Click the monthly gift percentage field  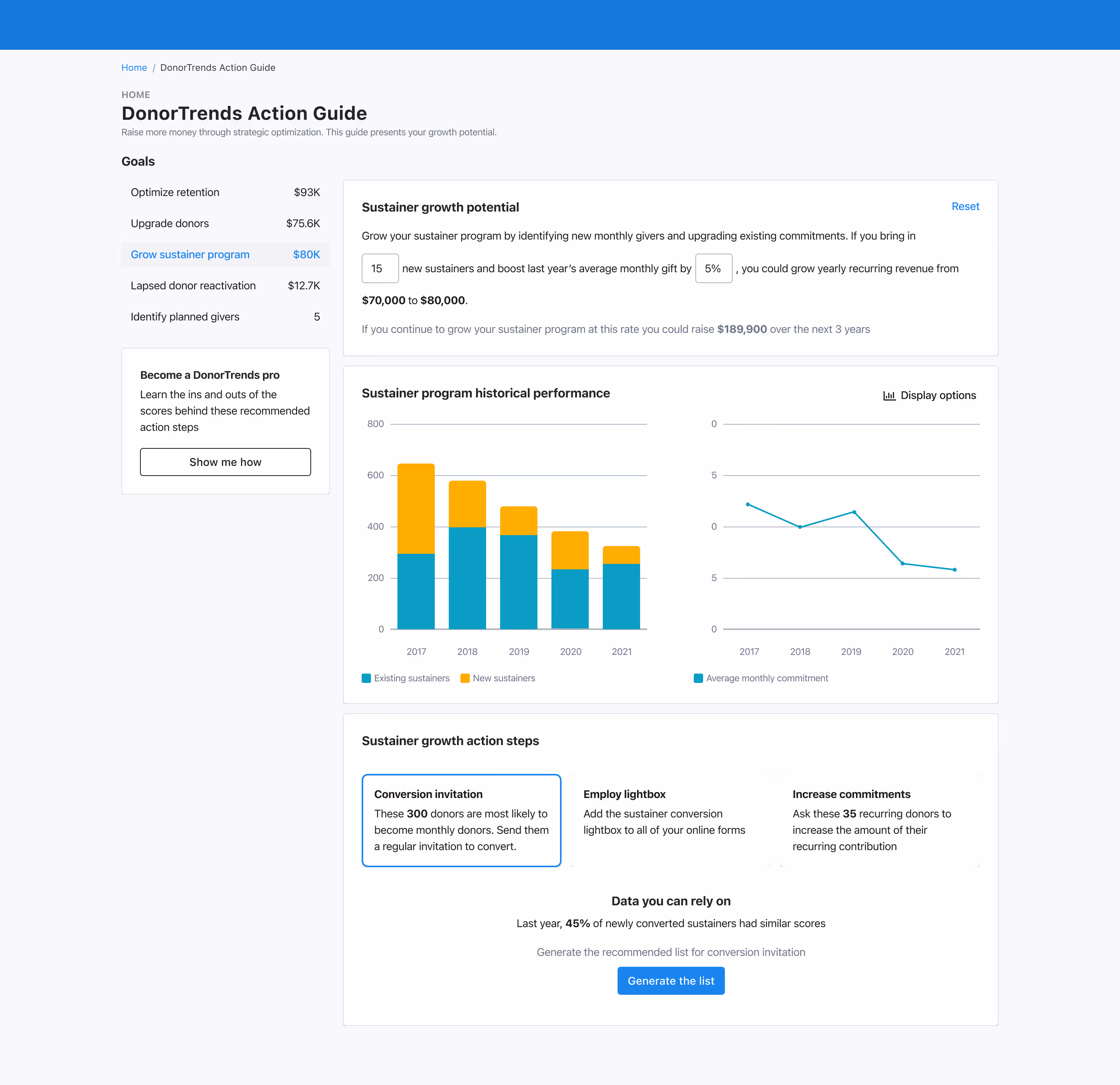pyautogui.click(x=713, y=269)
